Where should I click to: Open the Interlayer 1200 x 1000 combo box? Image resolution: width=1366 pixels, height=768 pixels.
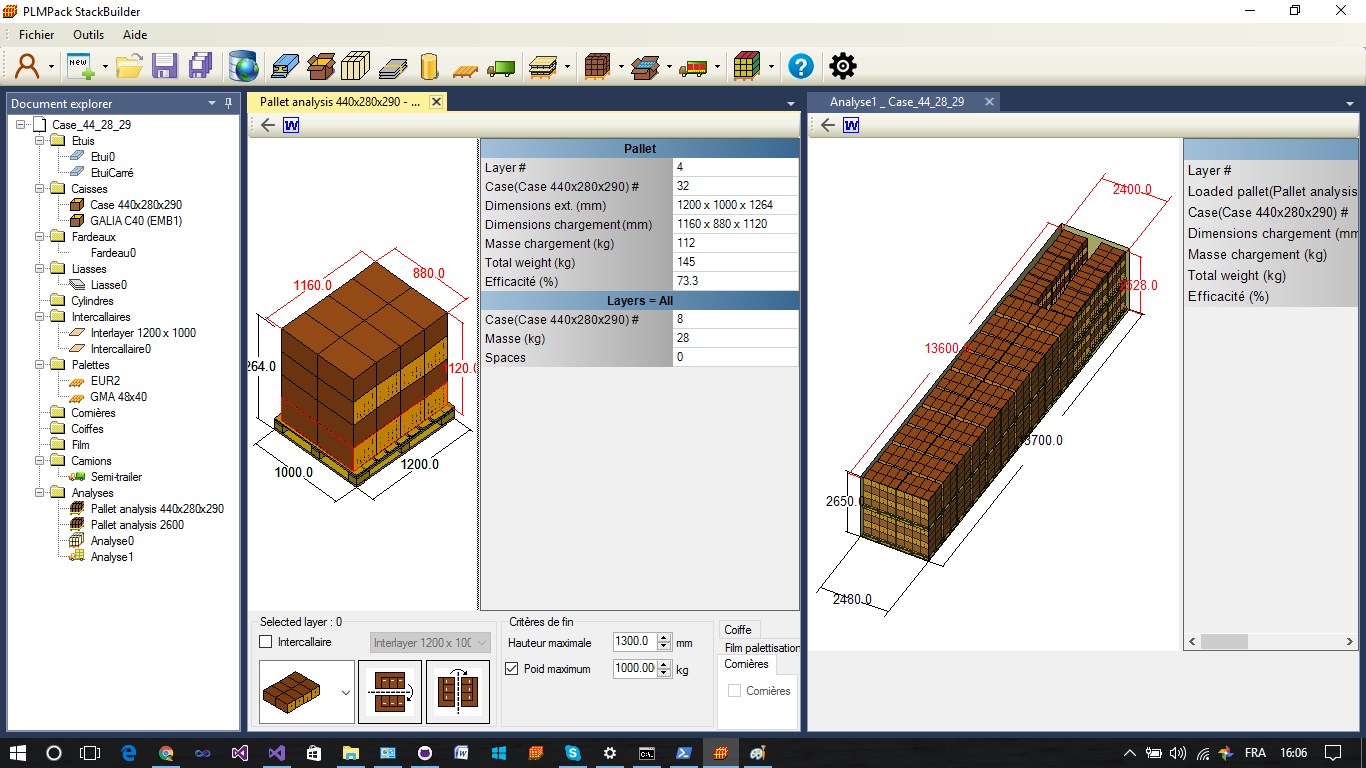click(430, 642)
